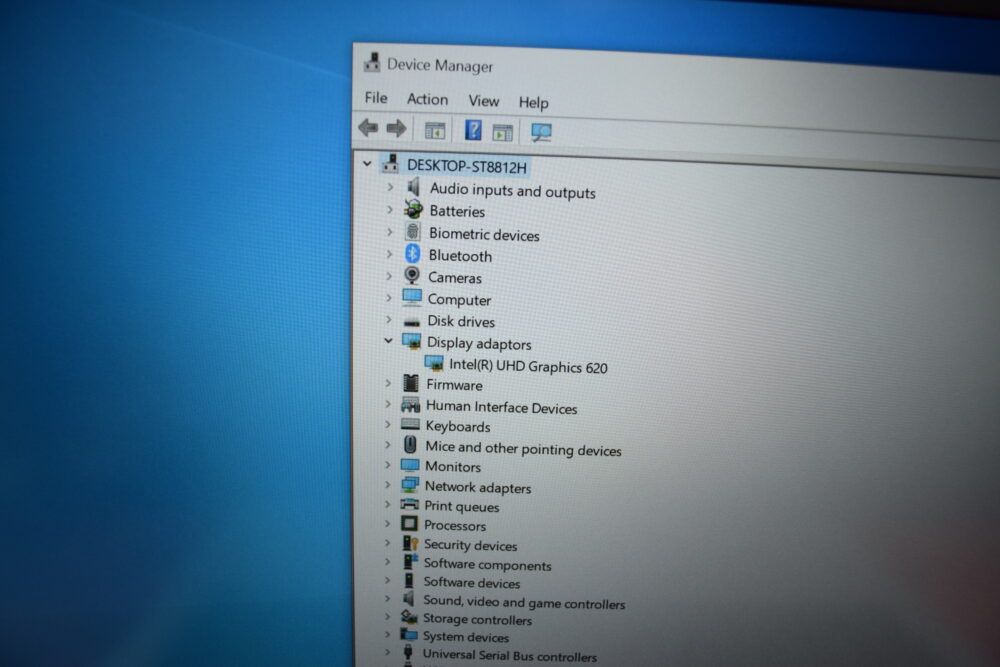Screen dimensions: 1000x667
Task: Click the DESKTOP-ST8812H computer icon
Action: coord(391,164)
